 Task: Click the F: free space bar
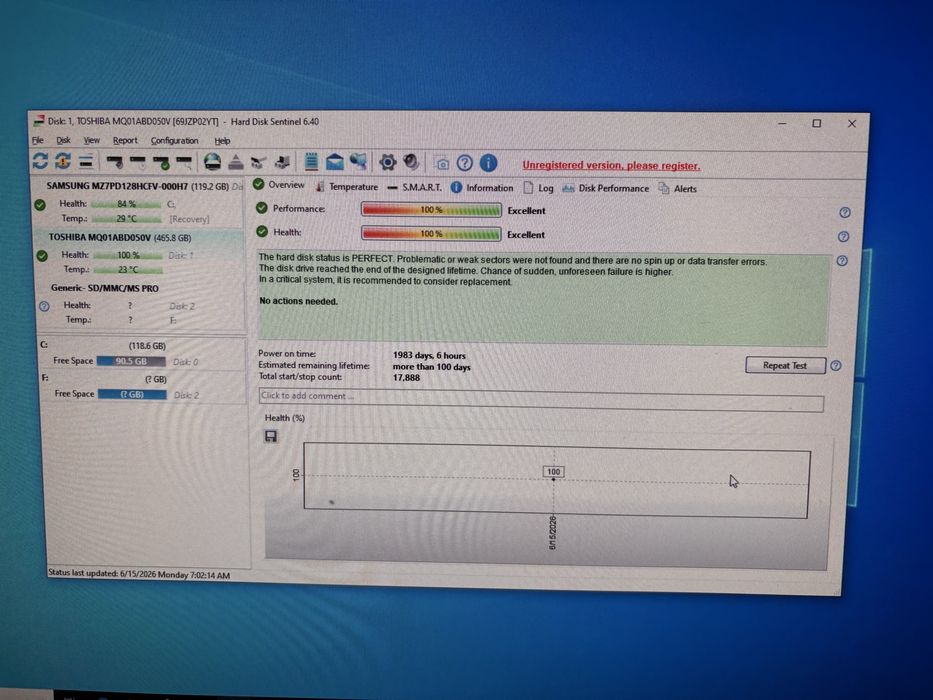coord(132,394)
